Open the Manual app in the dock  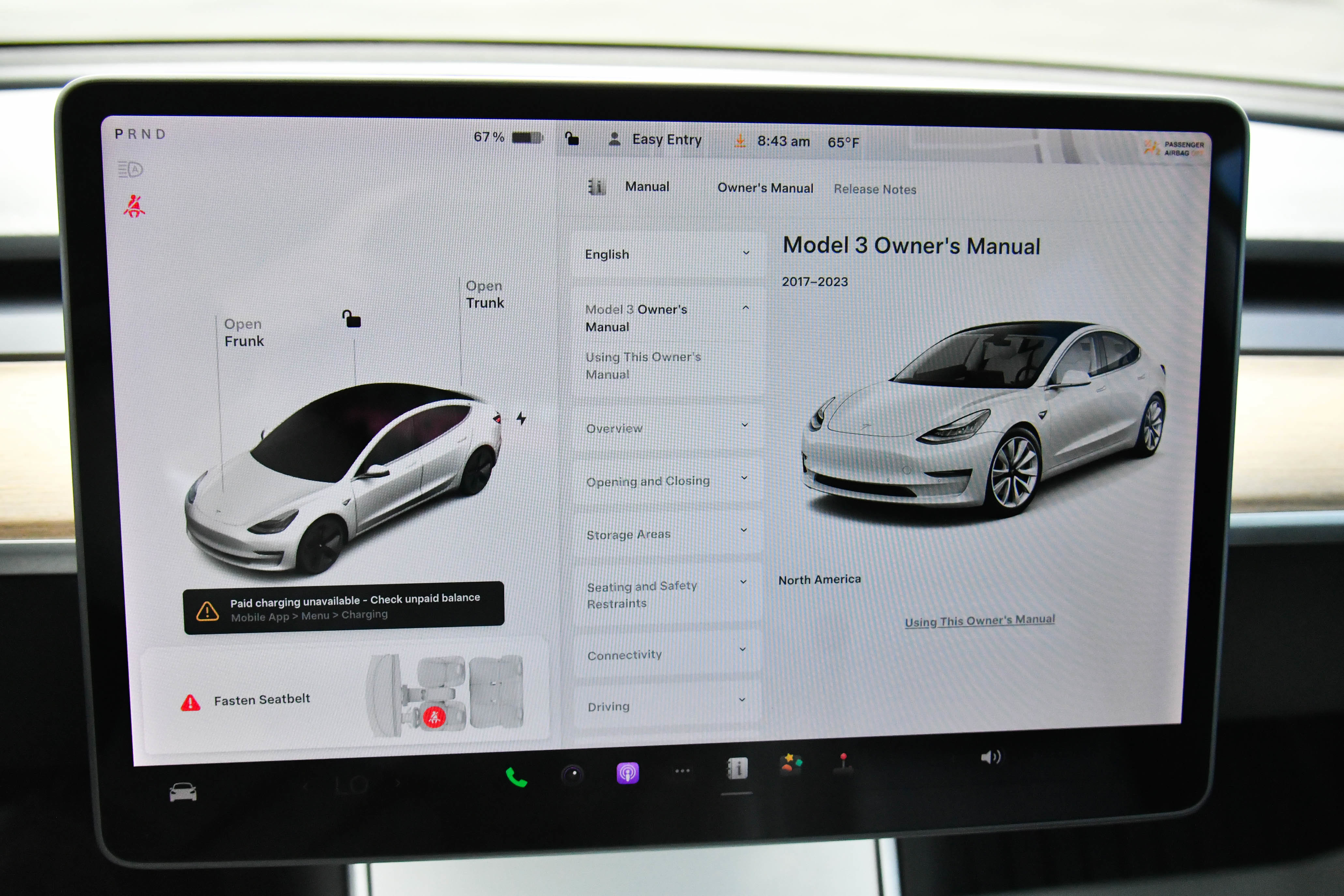[x=737, y=769]
